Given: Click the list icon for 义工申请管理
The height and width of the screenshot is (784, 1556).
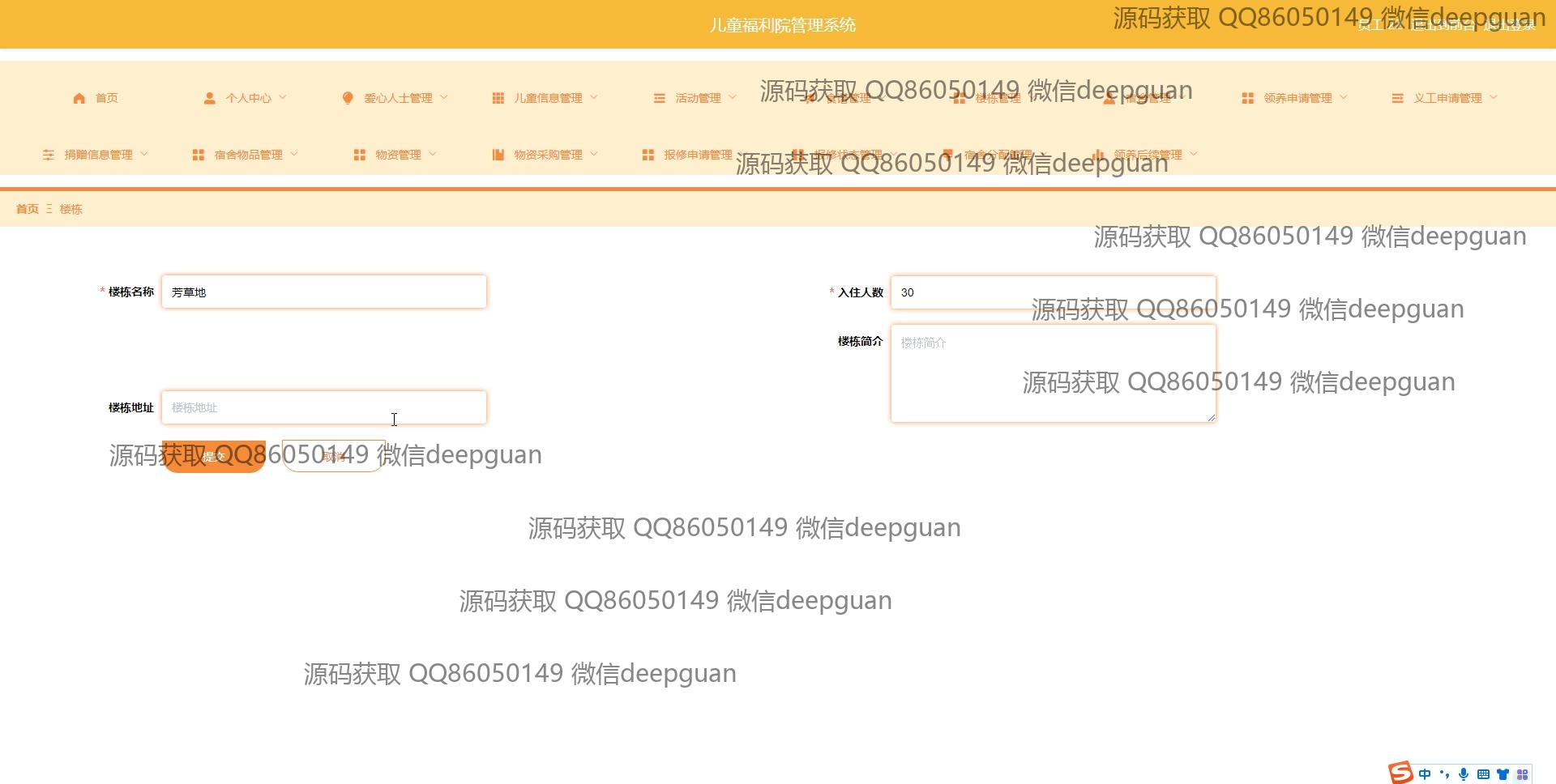Looking at the screenshot, I should (x=1397, y=98).
